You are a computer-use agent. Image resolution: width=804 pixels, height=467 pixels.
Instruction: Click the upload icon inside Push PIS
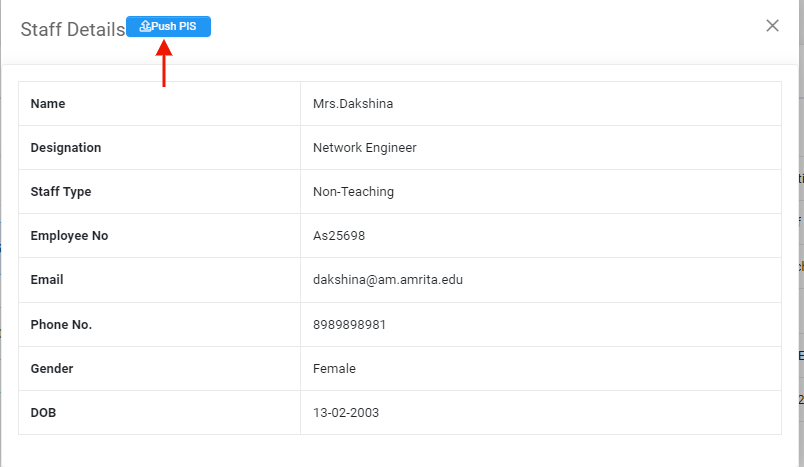[145, 27]
